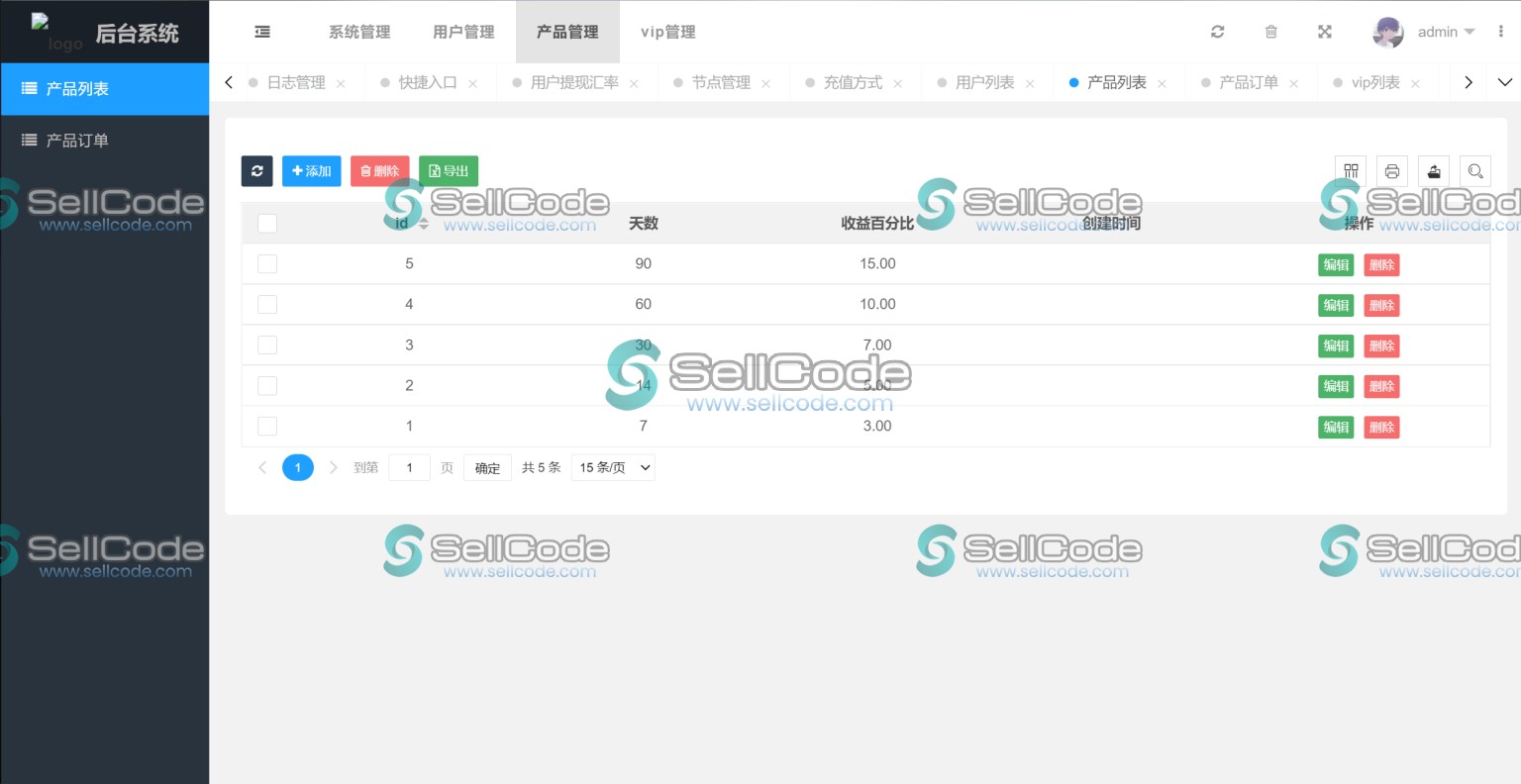
Task: Check the row with id 1
Action: [267, 427]
